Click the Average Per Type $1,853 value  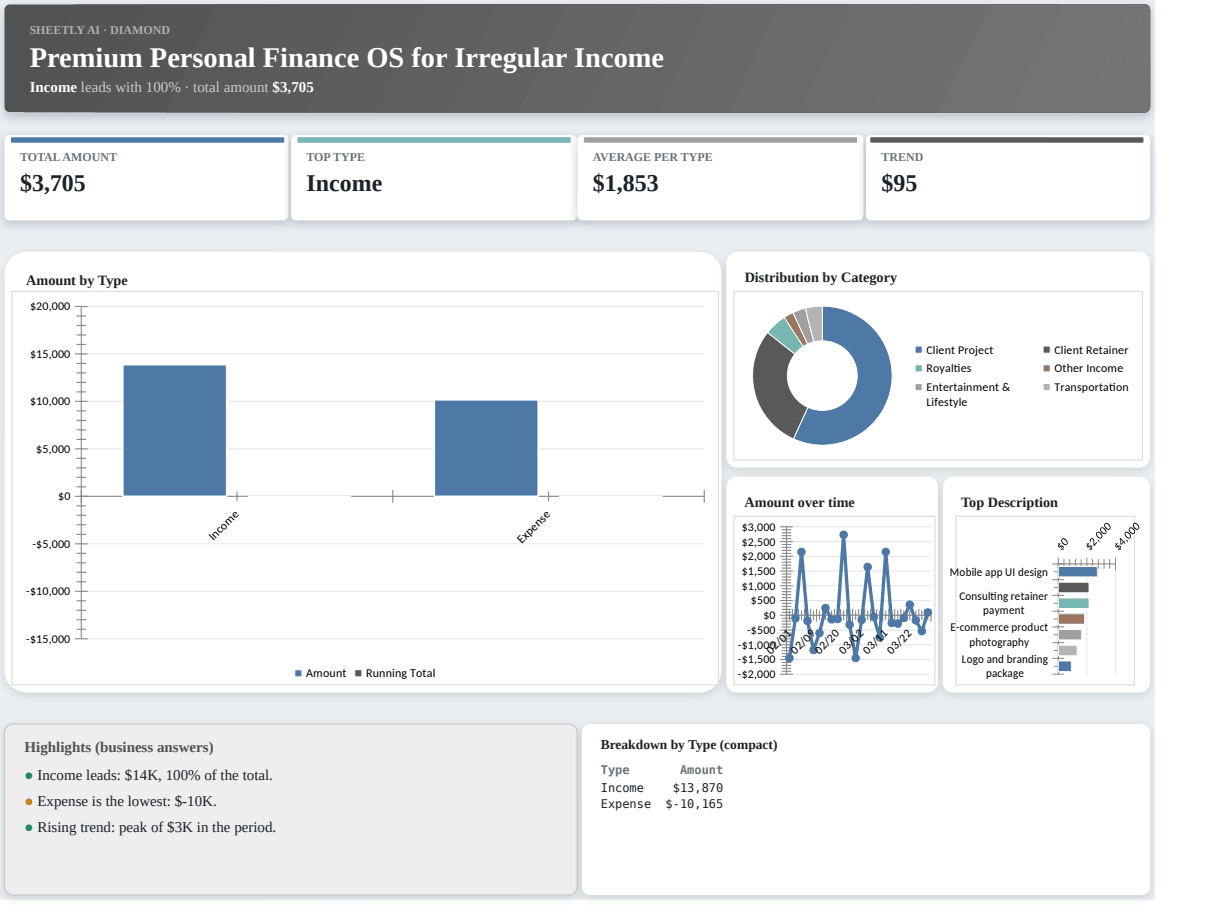pos(625,183)
